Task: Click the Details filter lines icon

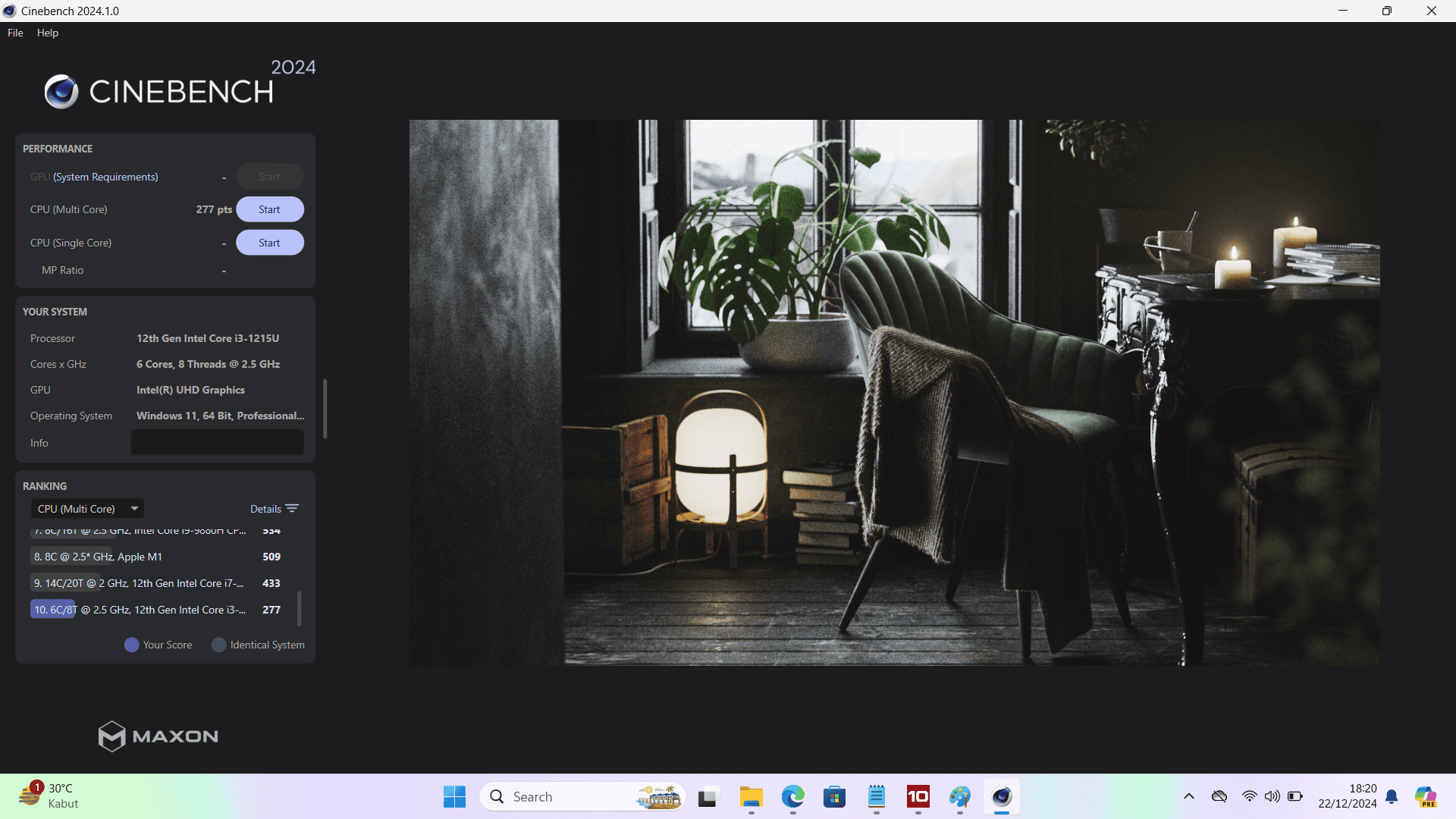Action: coord(292,509)
